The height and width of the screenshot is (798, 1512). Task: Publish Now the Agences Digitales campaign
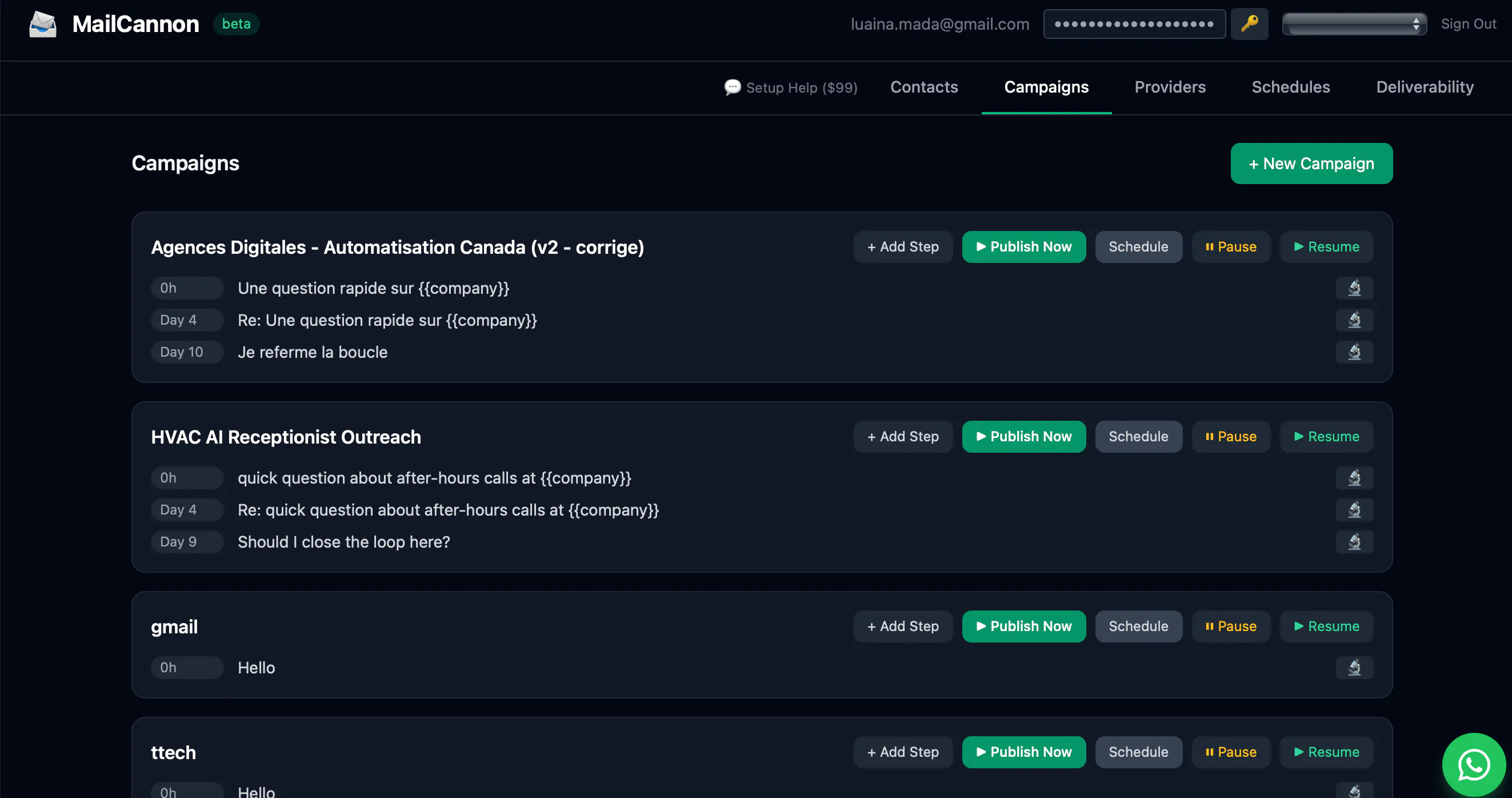(x=1023, y=247)
